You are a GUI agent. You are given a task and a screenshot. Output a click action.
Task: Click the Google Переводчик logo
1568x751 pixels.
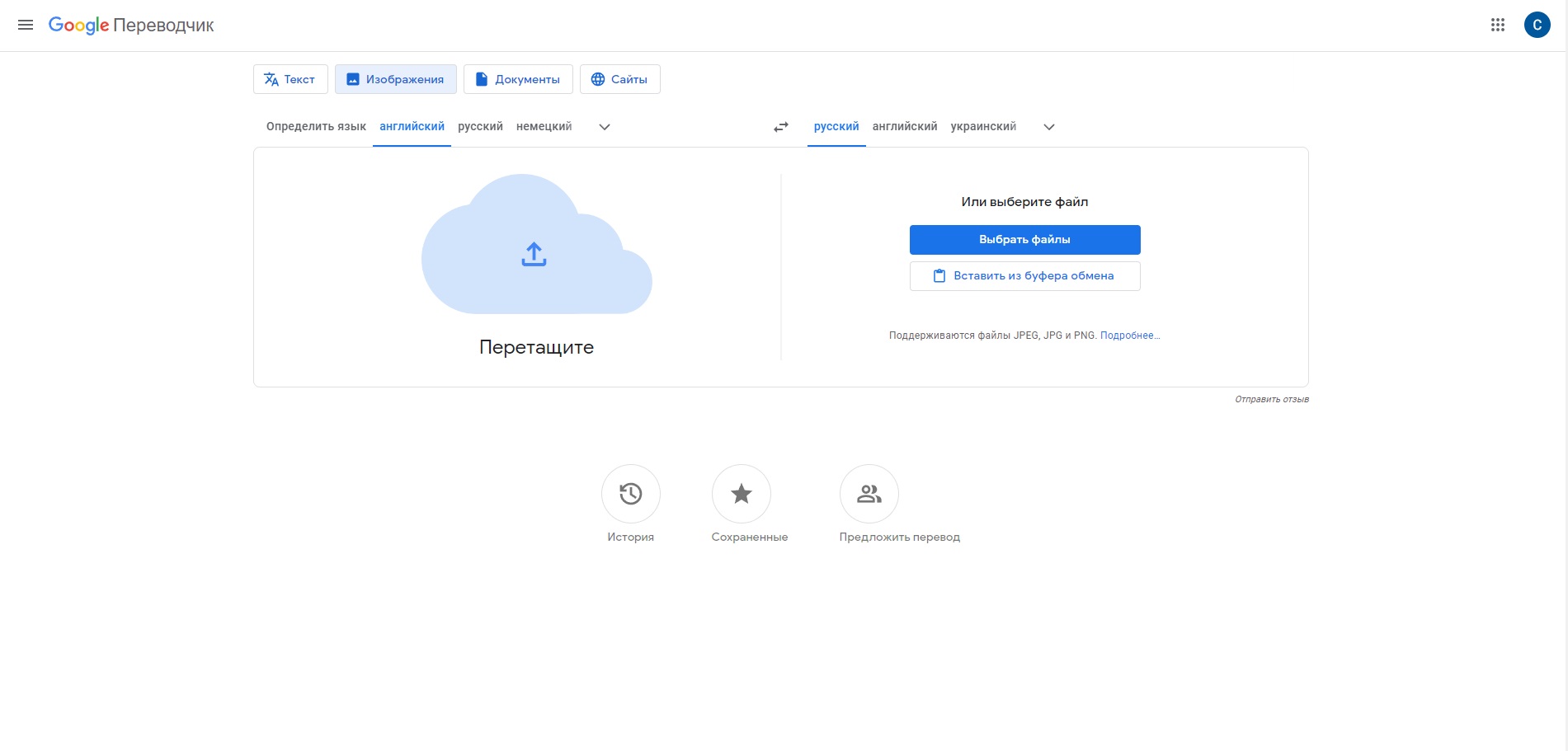point(131,25)
